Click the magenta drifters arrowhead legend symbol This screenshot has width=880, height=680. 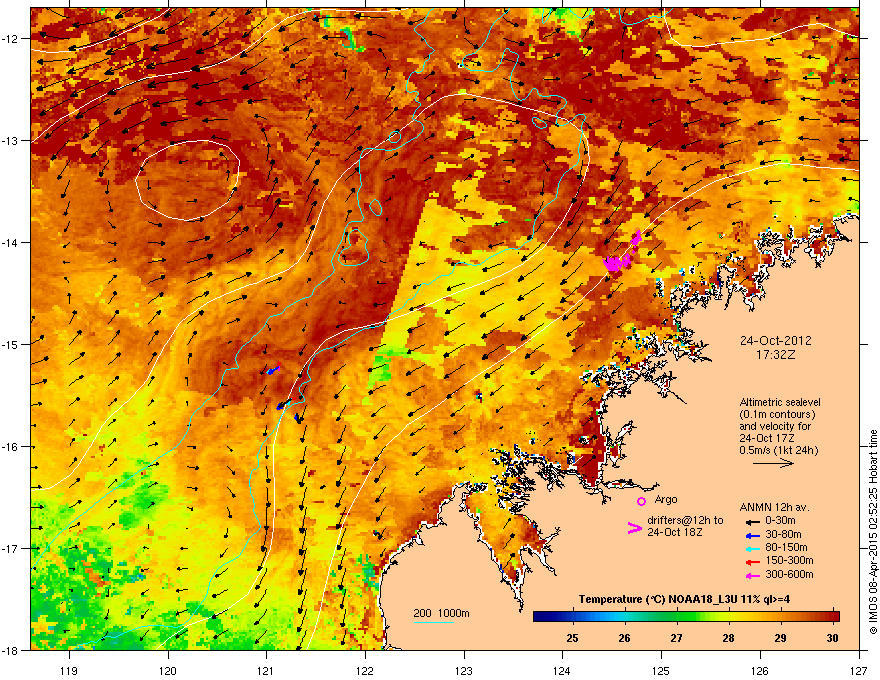[x=634, y=528]
